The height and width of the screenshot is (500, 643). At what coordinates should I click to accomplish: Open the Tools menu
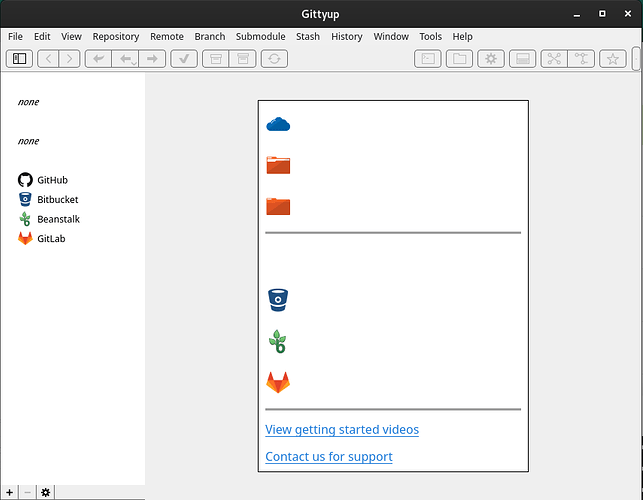pos(431,37)
